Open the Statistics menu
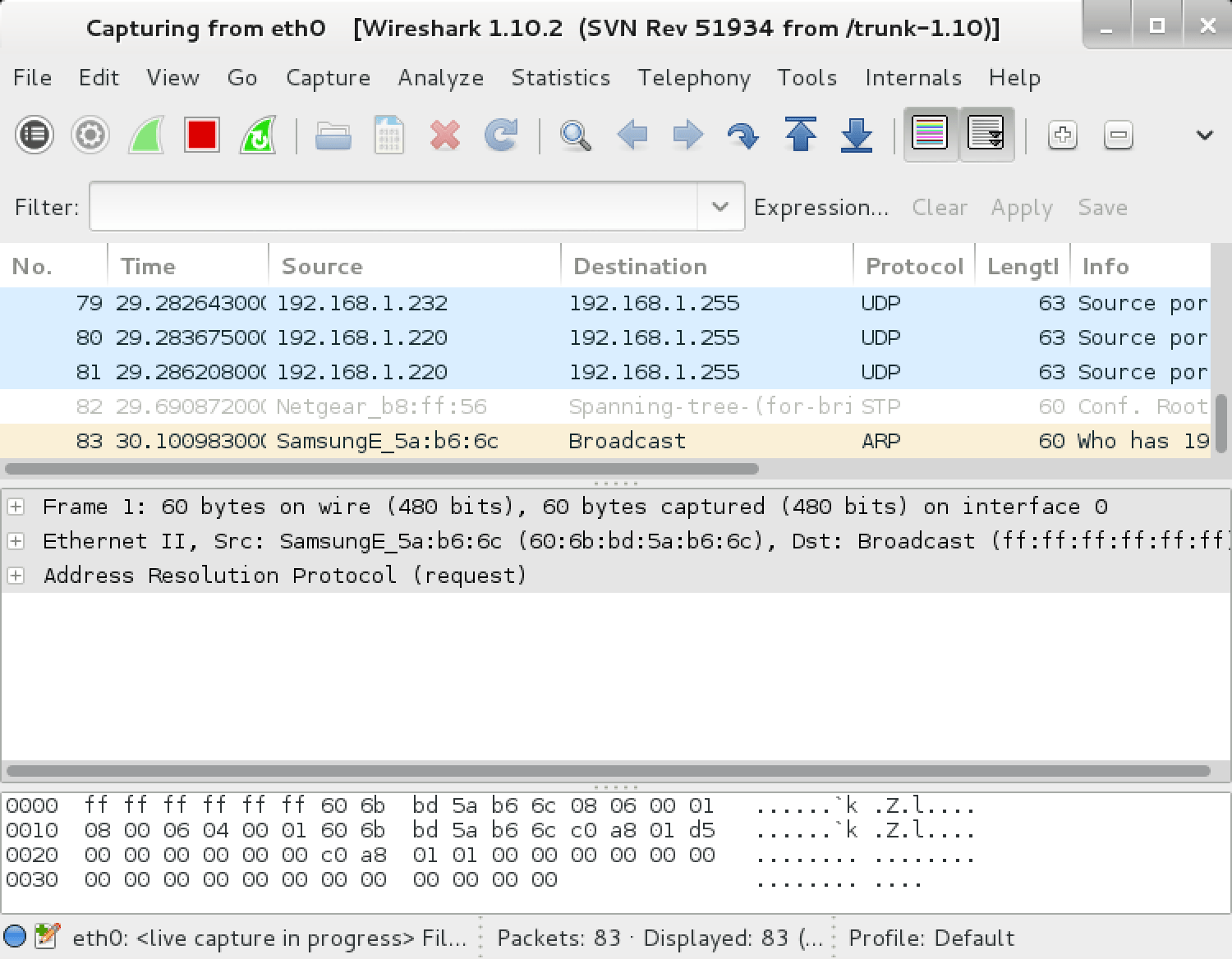Image resolution: width=1232 pixels, height=959 pixels. [x=561, y=77]
